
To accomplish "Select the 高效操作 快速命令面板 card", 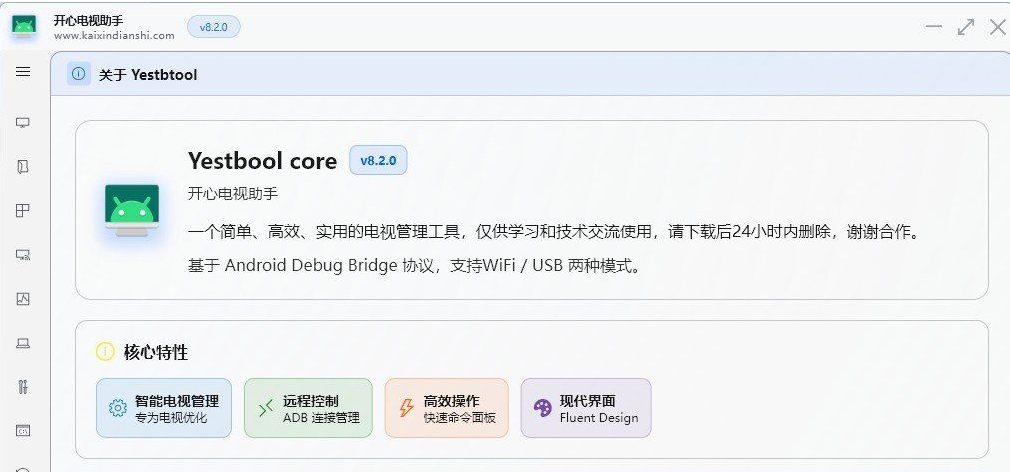I will pos(446,408).
